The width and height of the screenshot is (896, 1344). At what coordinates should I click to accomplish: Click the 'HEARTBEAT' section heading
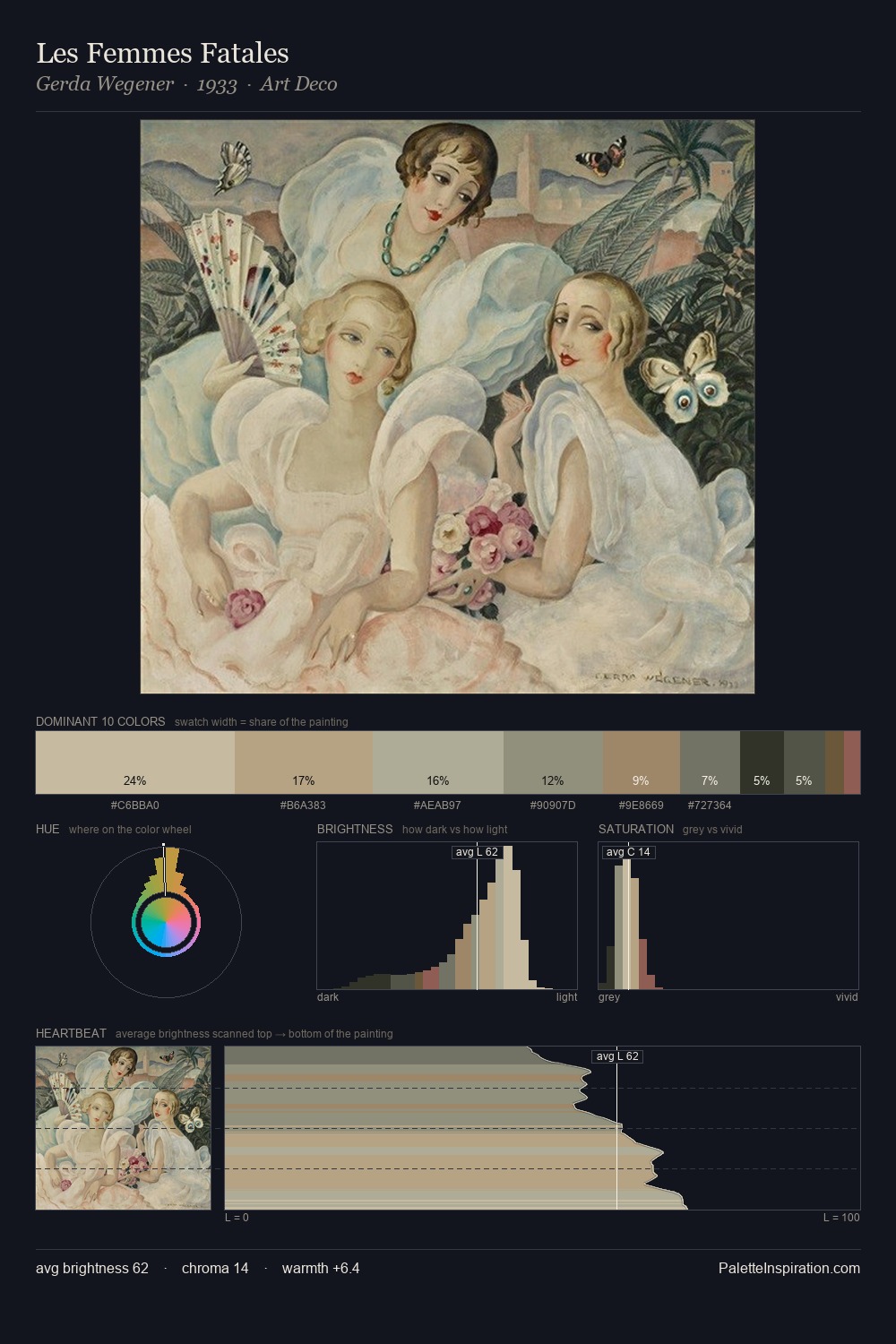71,1033
